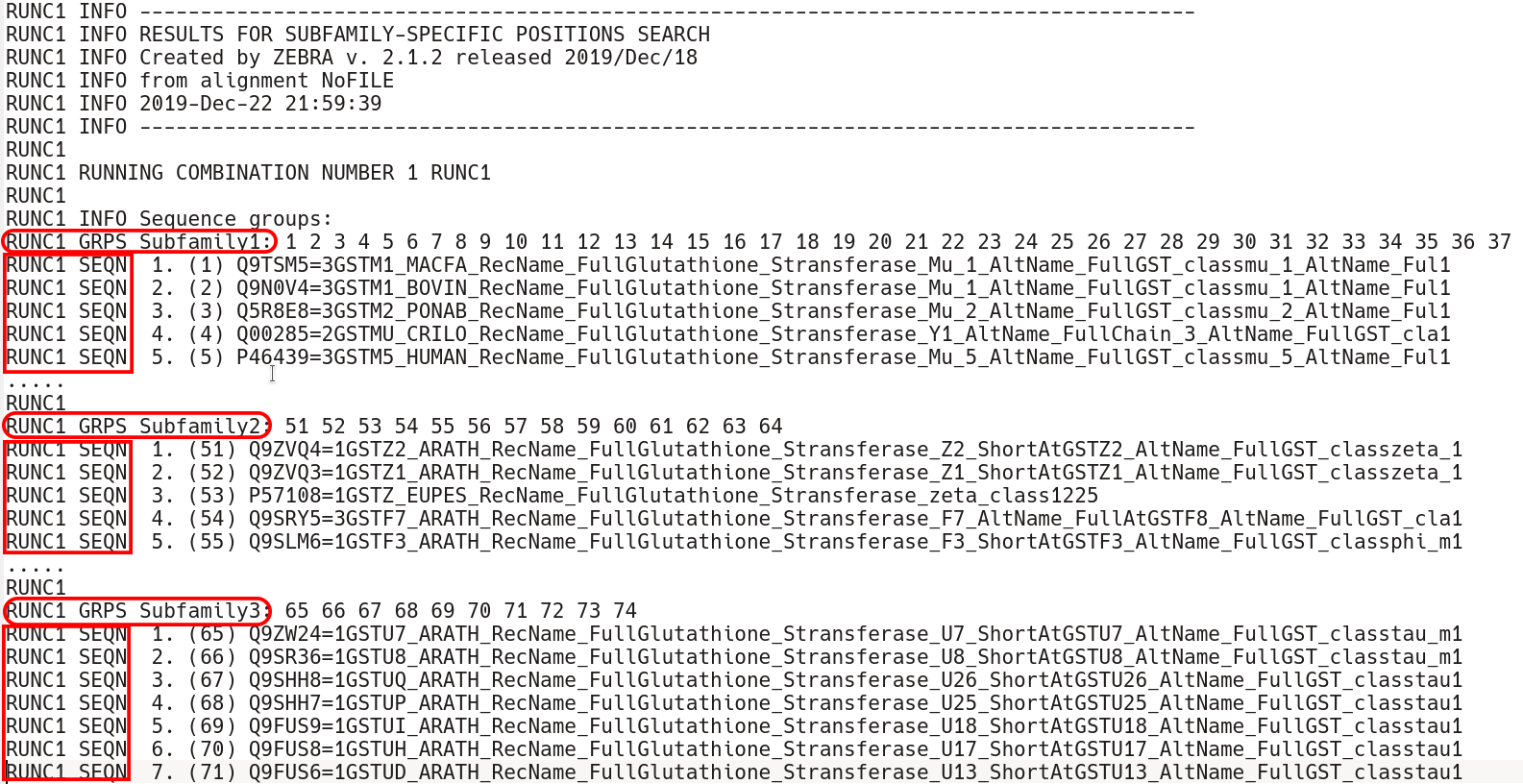Click the P57108 GSTZ_EUPES sequence line
Screen dimensions: 1523x784
553,496
